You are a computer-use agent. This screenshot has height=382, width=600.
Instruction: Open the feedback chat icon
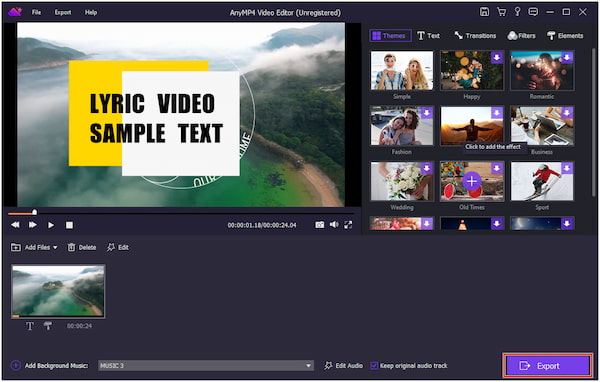pos(533,12)
